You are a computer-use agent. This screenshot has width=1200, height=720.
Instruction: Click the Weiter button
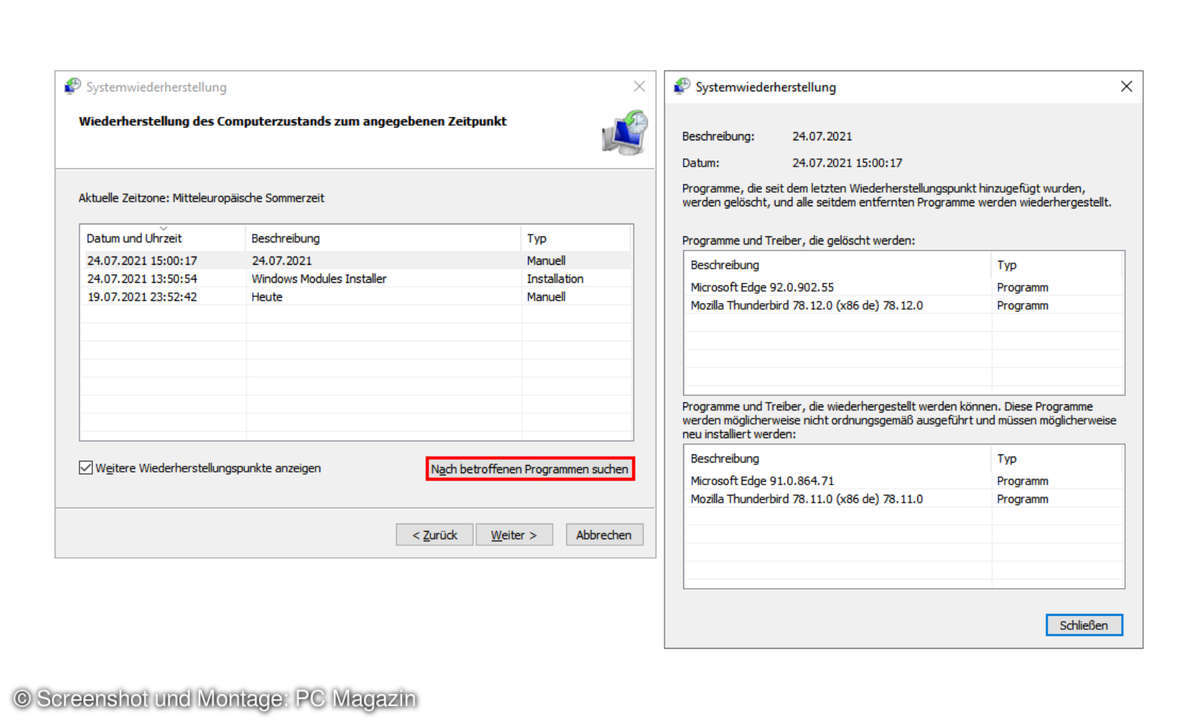pos(514,535)
